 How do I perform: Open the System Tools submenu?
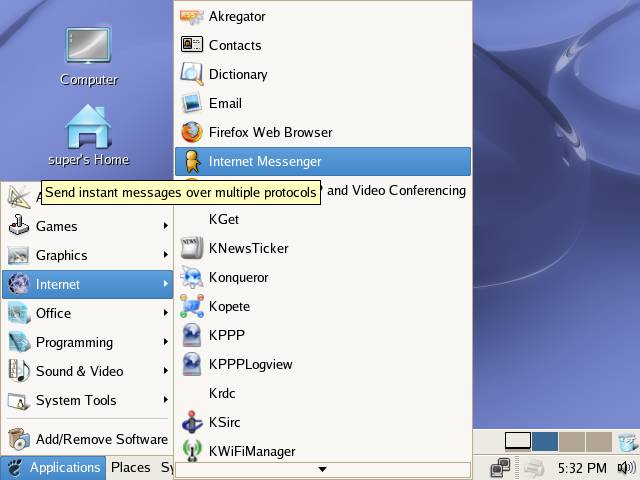pyautogui.click(x=86, y=400)
